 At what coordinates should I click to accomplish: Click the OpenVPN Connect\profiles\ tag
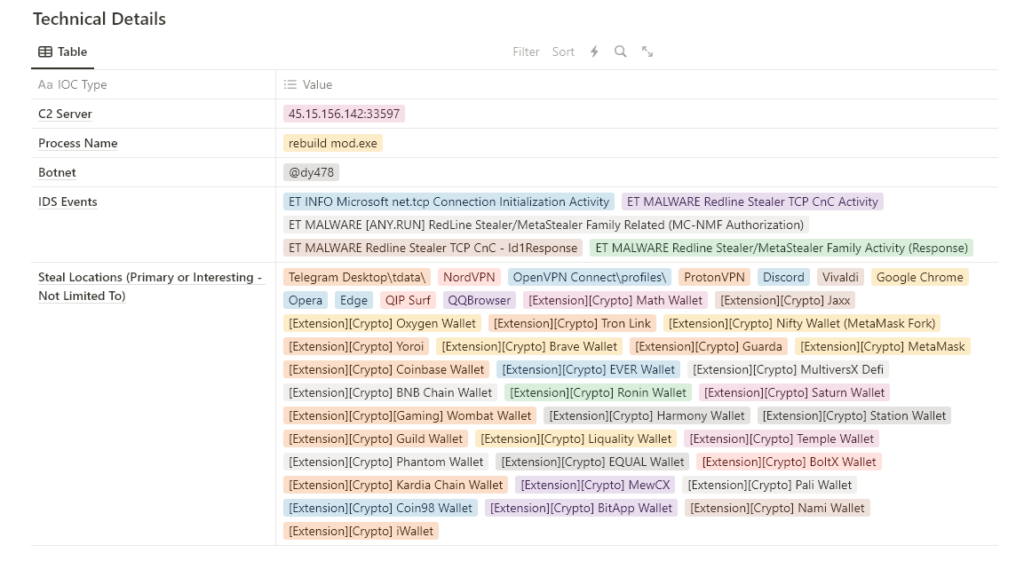pyautogui.click(x=590, y=277)
